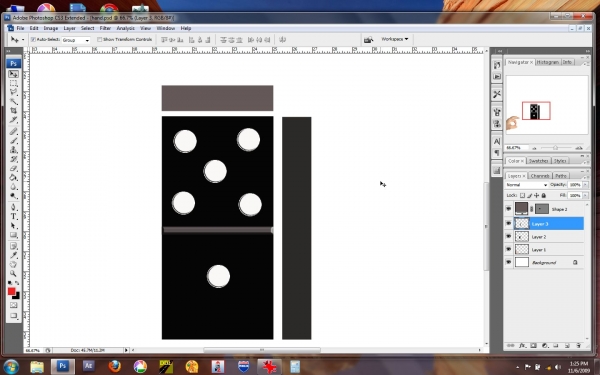Viewport: 600px width, 375px height.
Task: Select the Notes tool
Action: pyautogui.click(x=13, y=246)
